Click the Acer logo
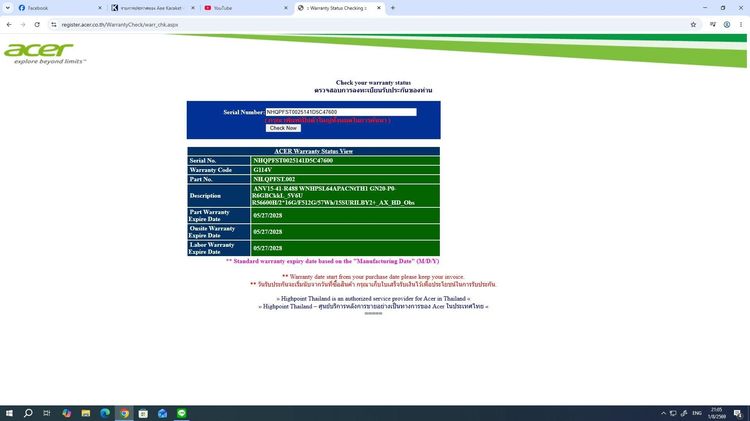 click(x=45, y=53)
